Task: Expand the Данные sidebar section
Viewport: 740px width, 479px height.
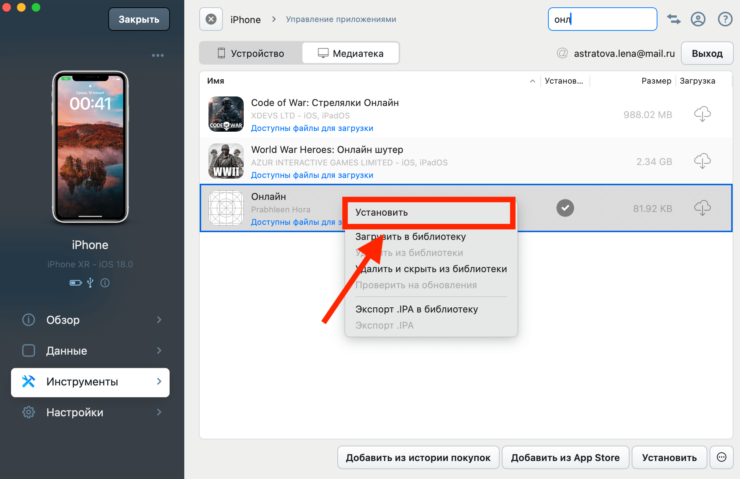Action: tap(90, 351)
